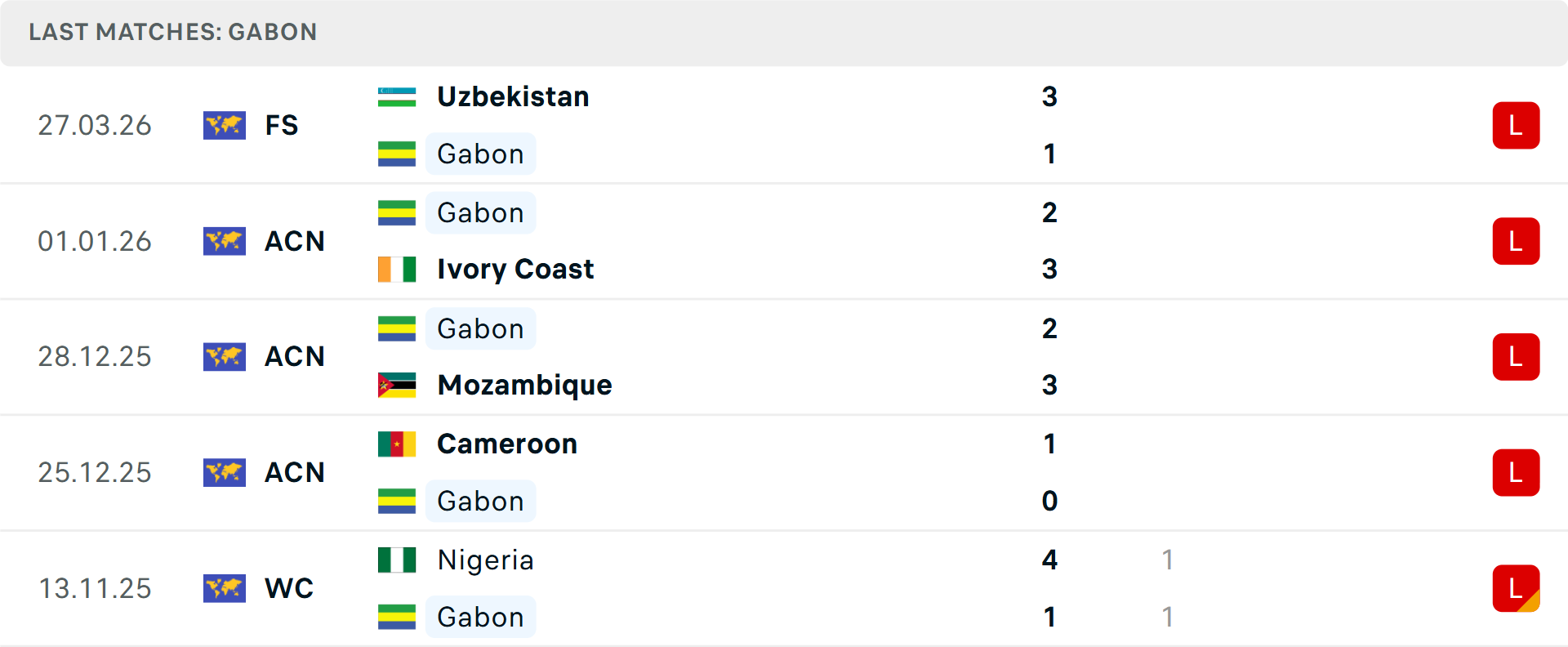Click the world map icon beside WC

225,588
